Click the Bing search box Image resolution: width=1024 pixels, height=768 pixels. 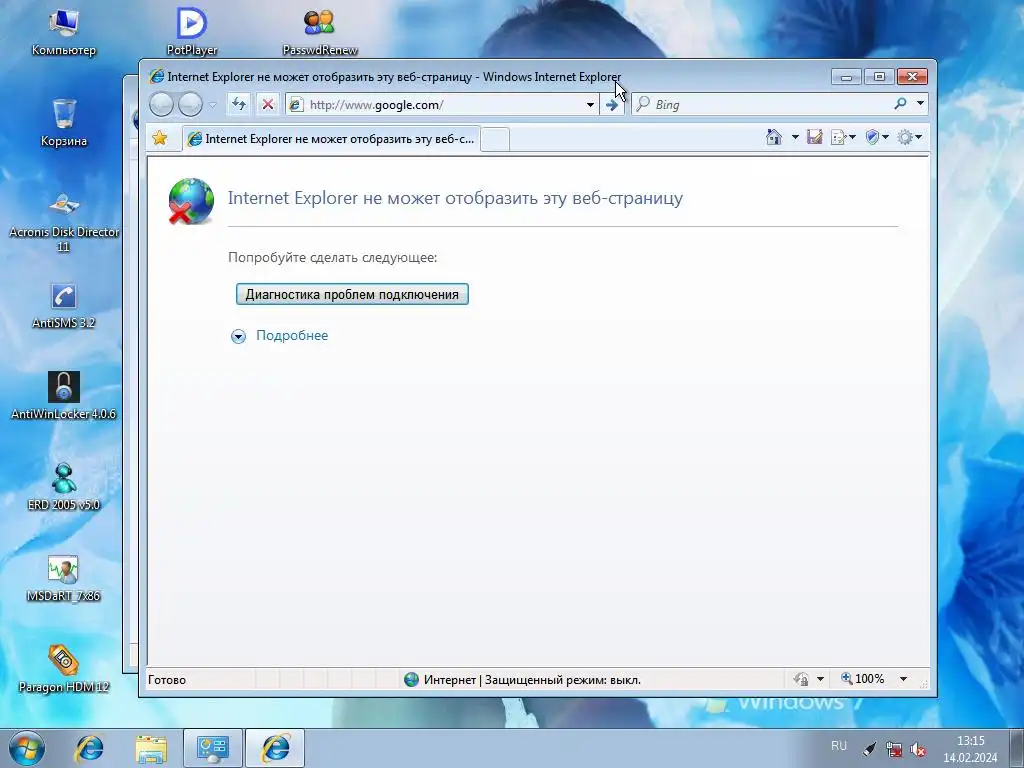point(761,104)
